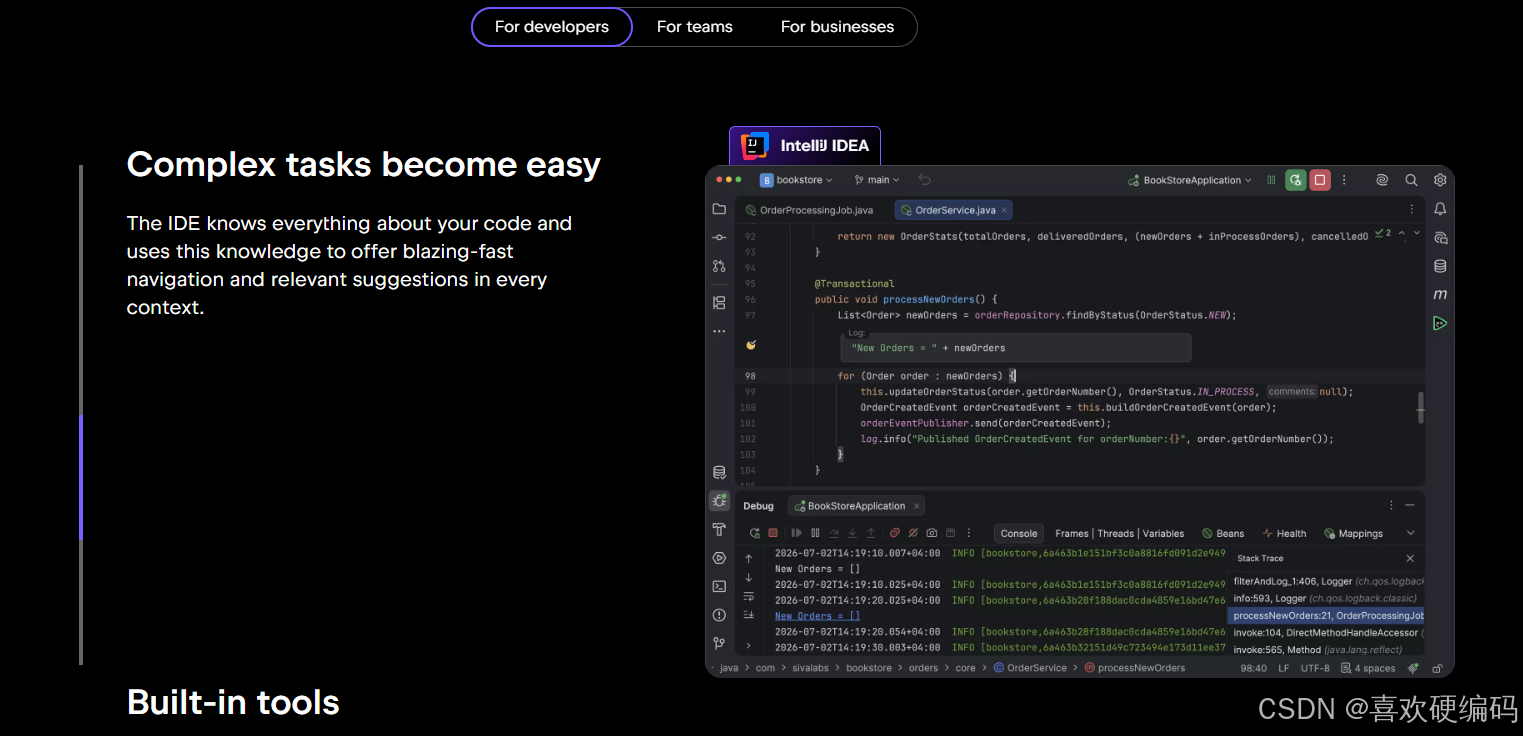This screenshot has width=1523, height=736.
Task: Open the Problems tool window
Action: tap(719, 615)
